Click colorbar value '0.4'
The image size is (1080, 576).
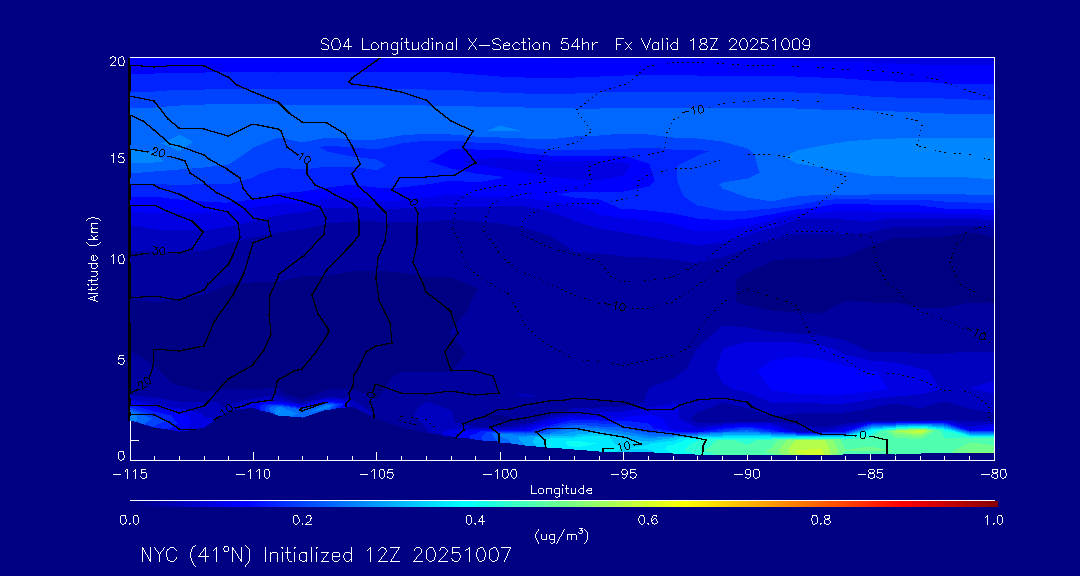pos(476,521)
